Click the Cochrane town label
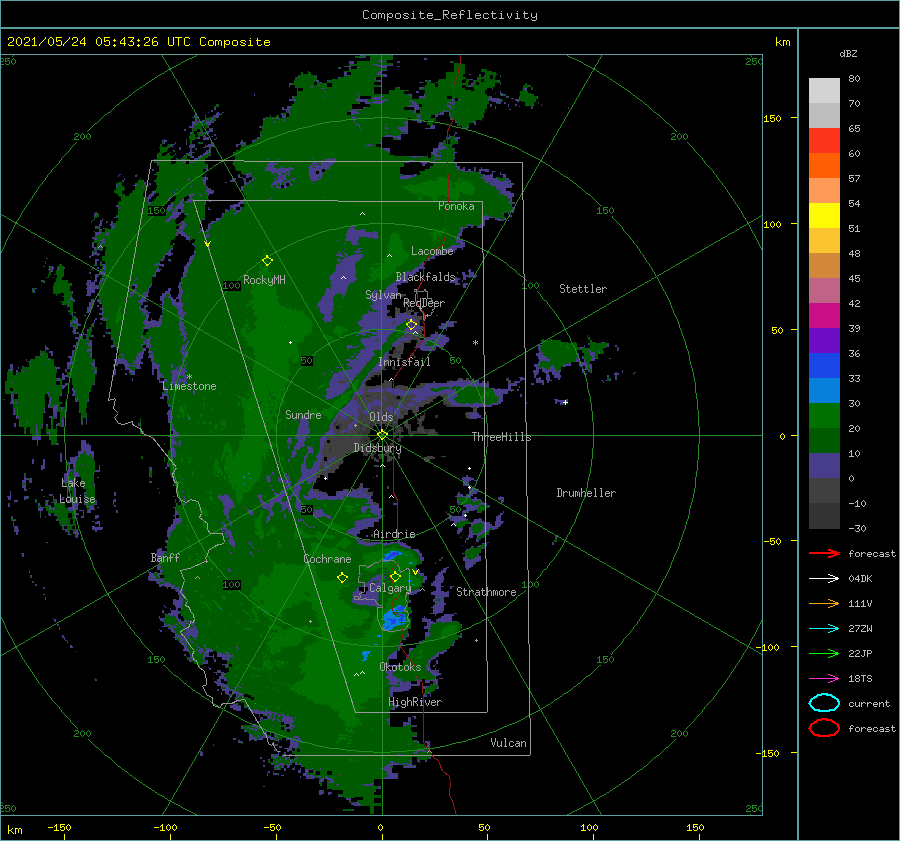900x841 pixels. (327, 559)
